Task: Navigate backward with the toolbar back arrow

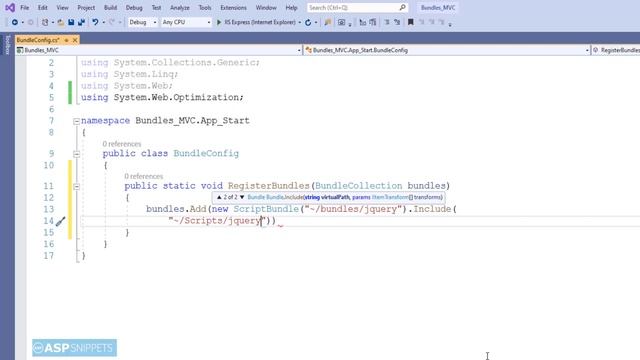Action: pyautogui.click(x=15, y=22)
